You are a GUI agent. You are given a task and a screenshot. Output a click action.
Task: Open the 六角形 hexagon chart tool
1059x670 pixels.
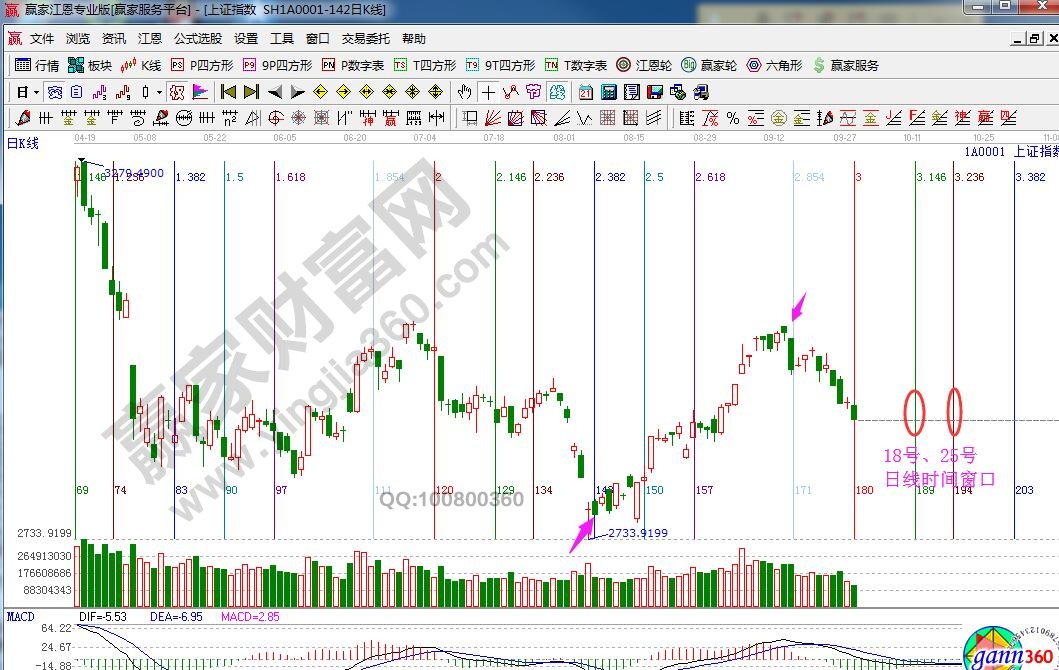[774, 65]
